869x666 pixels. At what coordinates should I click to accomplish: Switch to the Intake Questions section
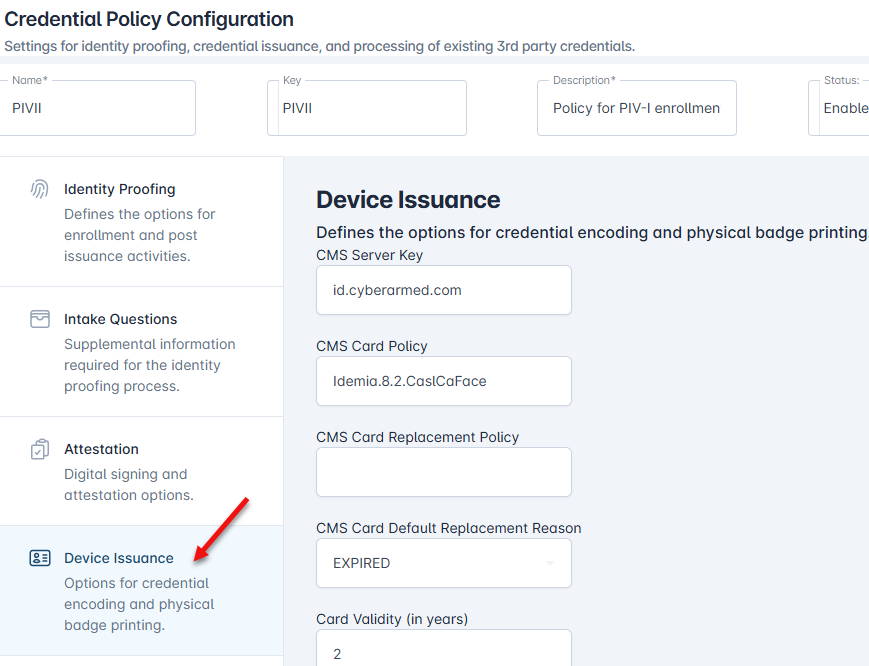pos(120,319)
